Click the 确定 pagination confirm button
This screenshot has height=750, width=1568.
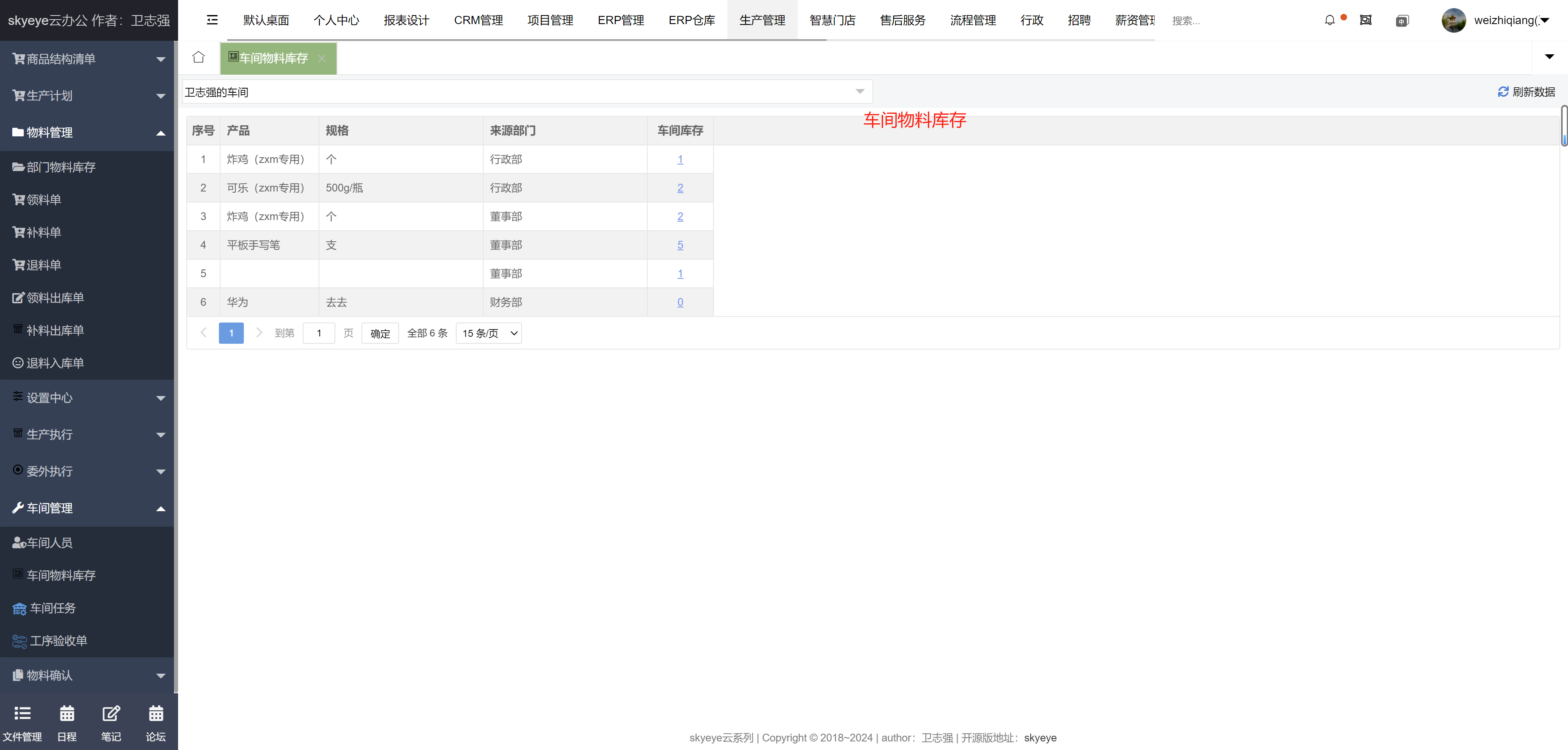click(x=380, y=333)
